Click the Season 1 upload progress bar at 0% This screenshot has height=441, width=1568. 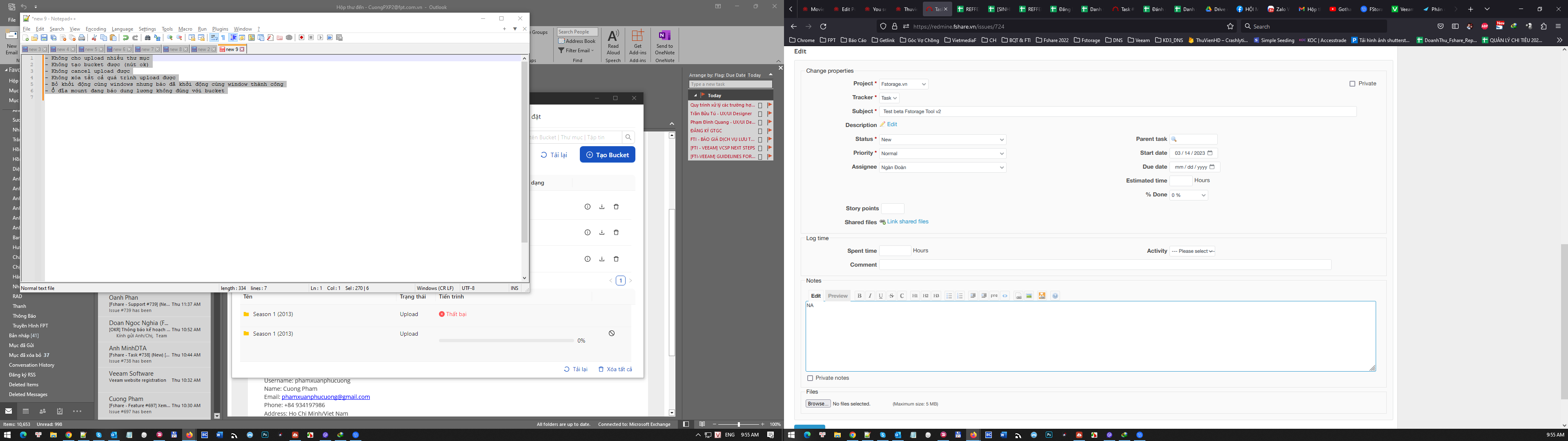click(506, 341)
